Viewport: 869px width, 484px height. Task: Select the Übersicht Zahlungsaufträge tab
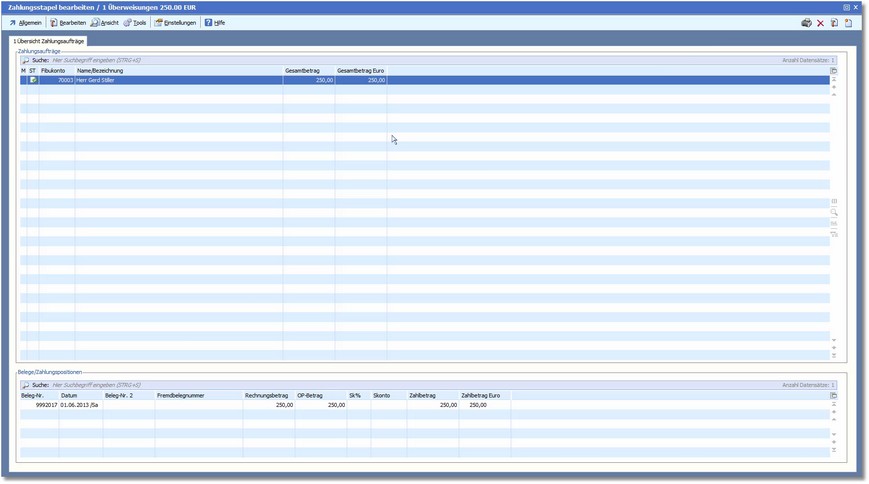[x=49, y=41]
